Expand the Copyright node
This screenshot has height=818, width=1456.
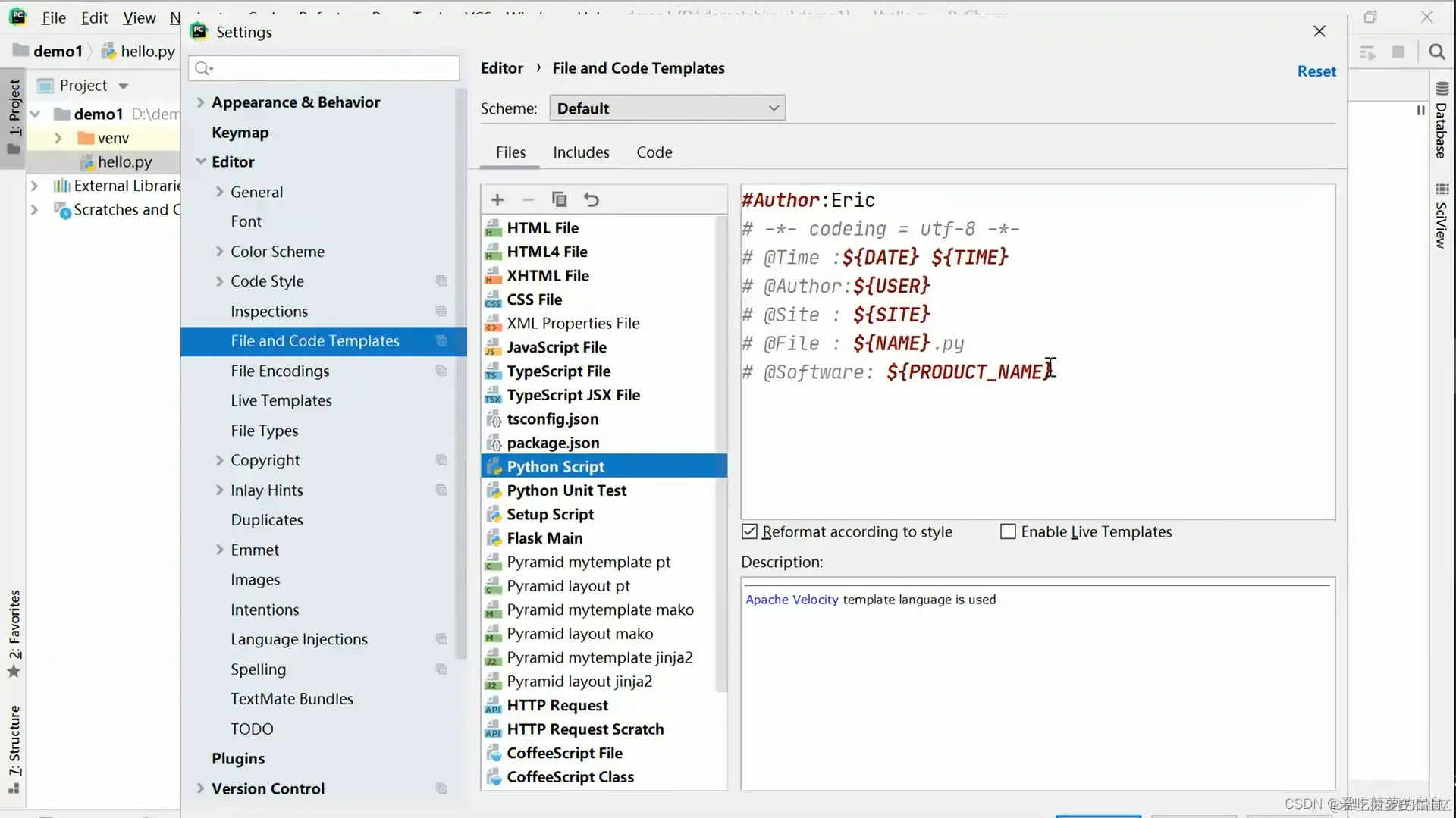point(219,460)
